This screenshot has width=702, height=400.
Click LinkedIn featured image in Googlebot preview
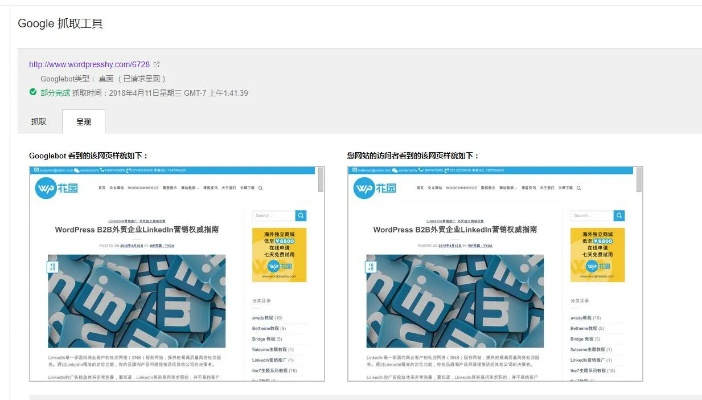click(136, 300)
